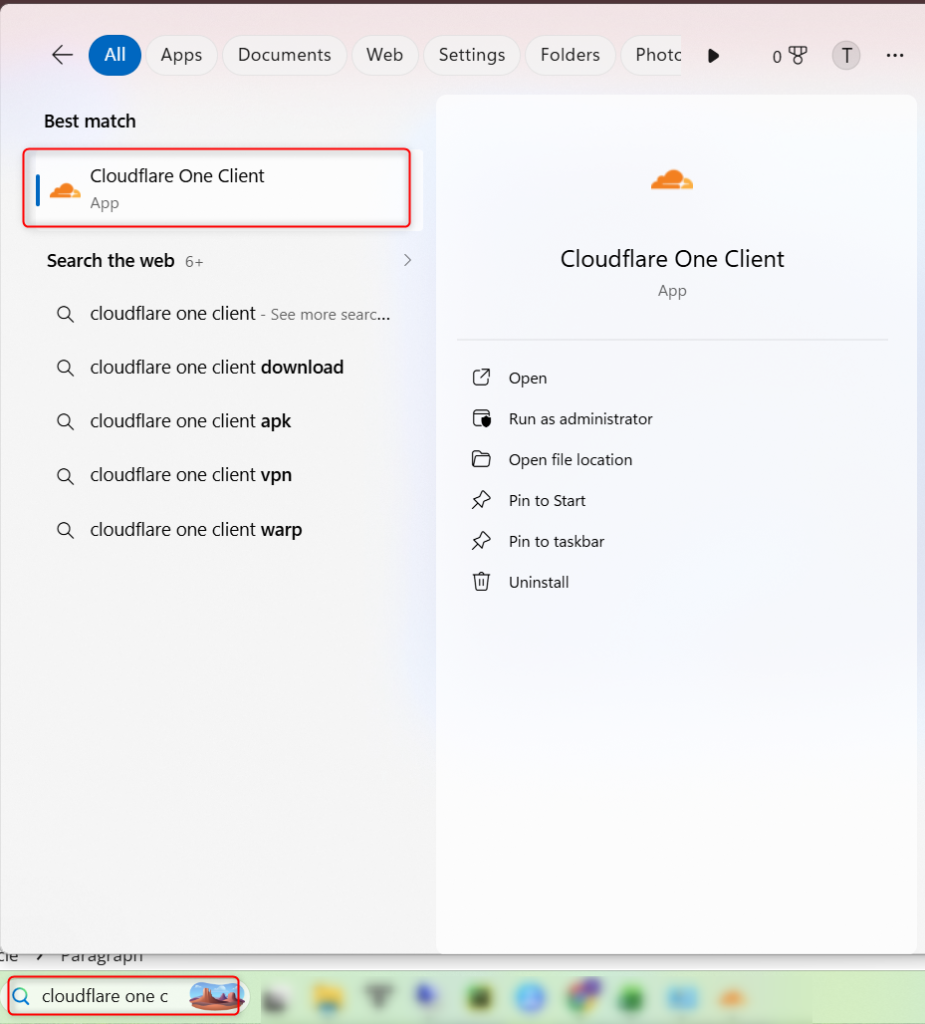
Task: Select the All filter tab
Action: pos(115,55)
